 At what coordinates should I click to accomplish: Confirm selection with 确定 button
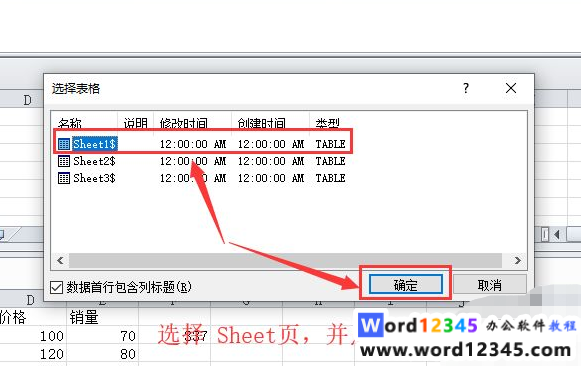point(406,285)
